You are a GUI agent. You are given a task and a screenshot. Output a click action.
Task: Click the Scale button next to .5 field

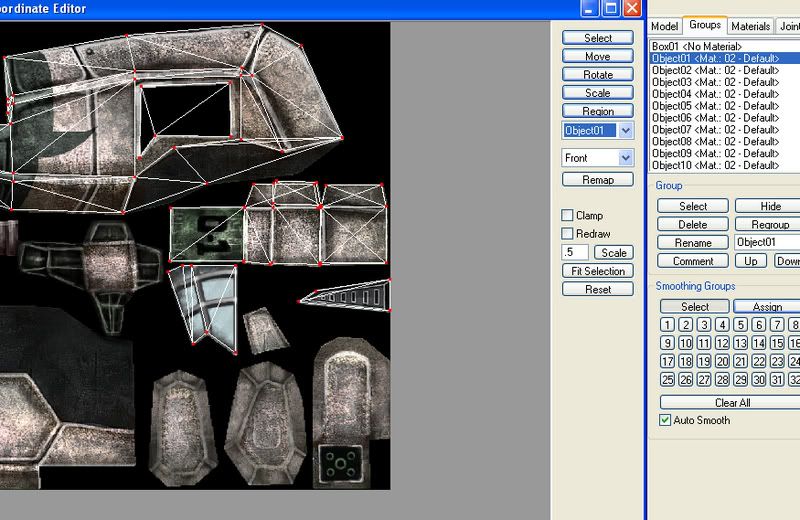[614, 253]
